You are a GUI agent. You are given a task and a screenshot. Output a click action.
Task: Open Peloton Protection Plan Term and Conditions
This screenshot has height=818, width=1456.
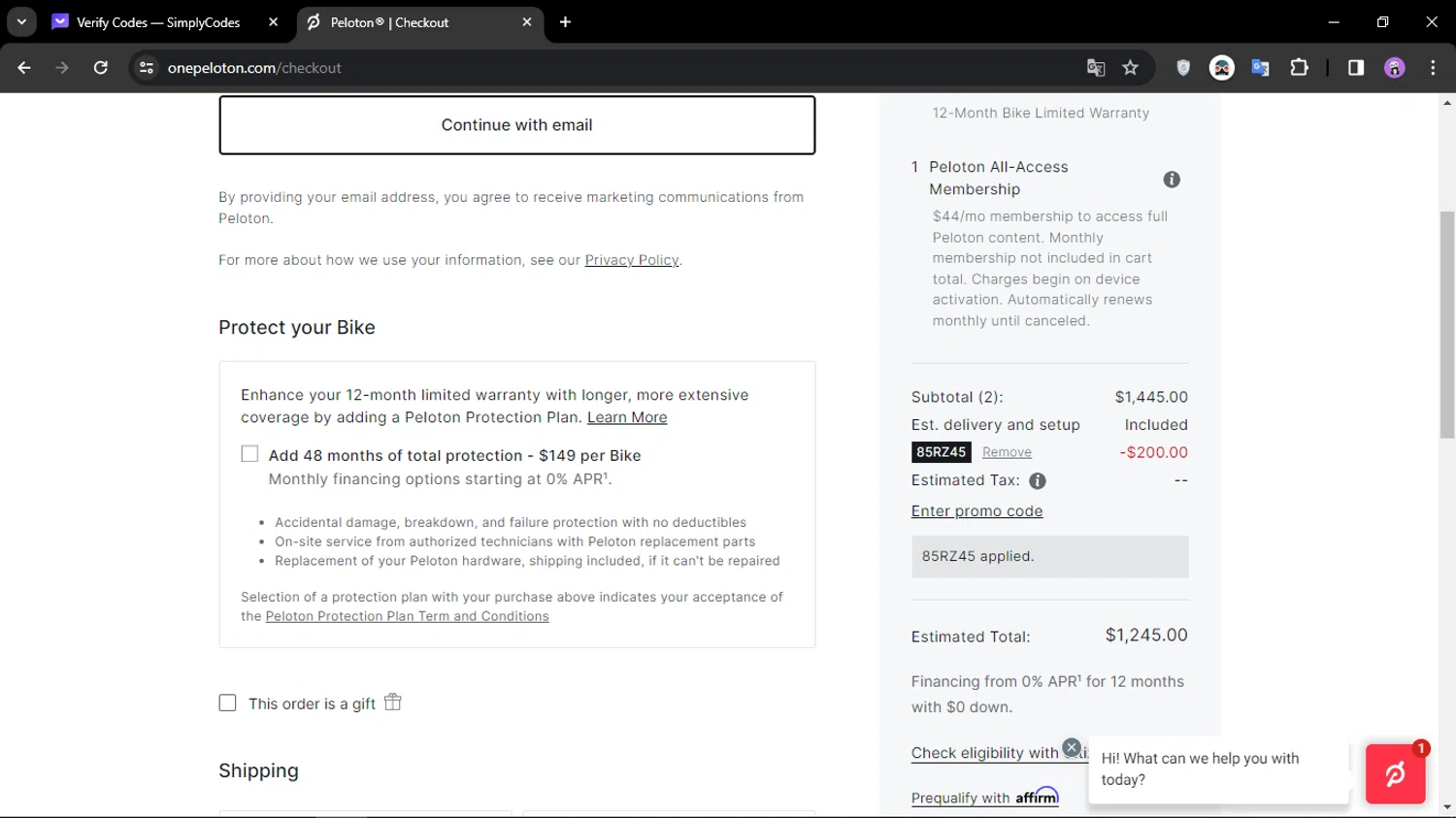click(407, 616)
